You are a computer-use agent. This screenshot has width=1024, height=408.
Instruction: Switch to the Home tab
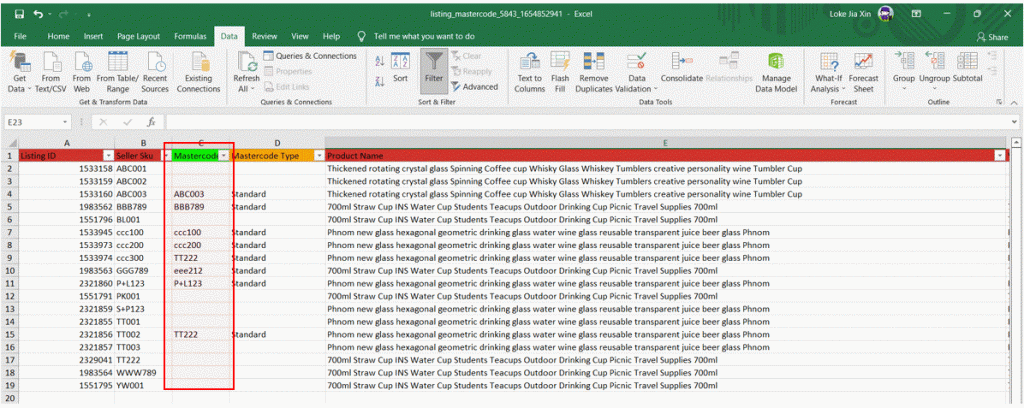click(58, 37)
